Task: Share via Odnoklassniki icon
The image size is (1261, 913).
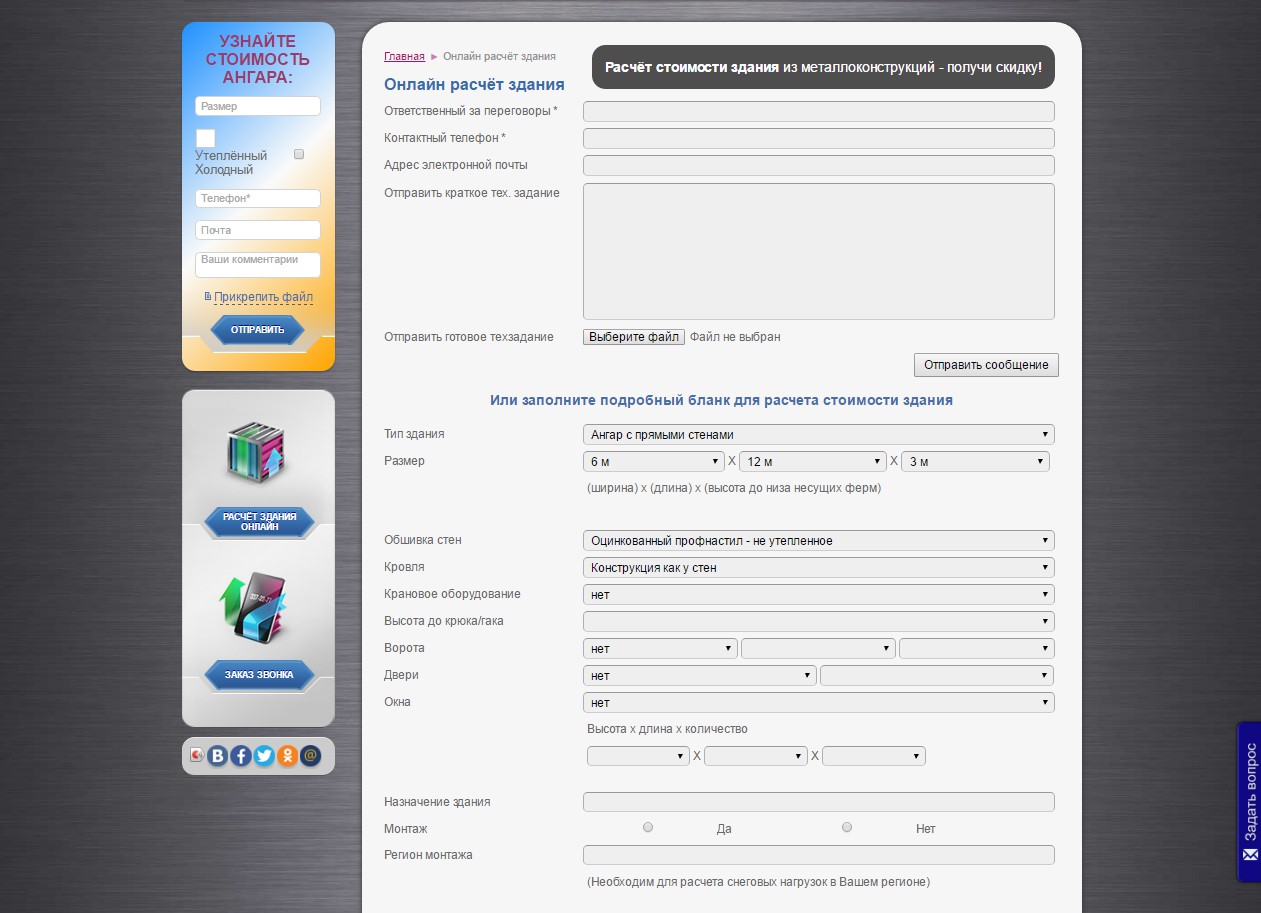Action: tap(287, 756)
